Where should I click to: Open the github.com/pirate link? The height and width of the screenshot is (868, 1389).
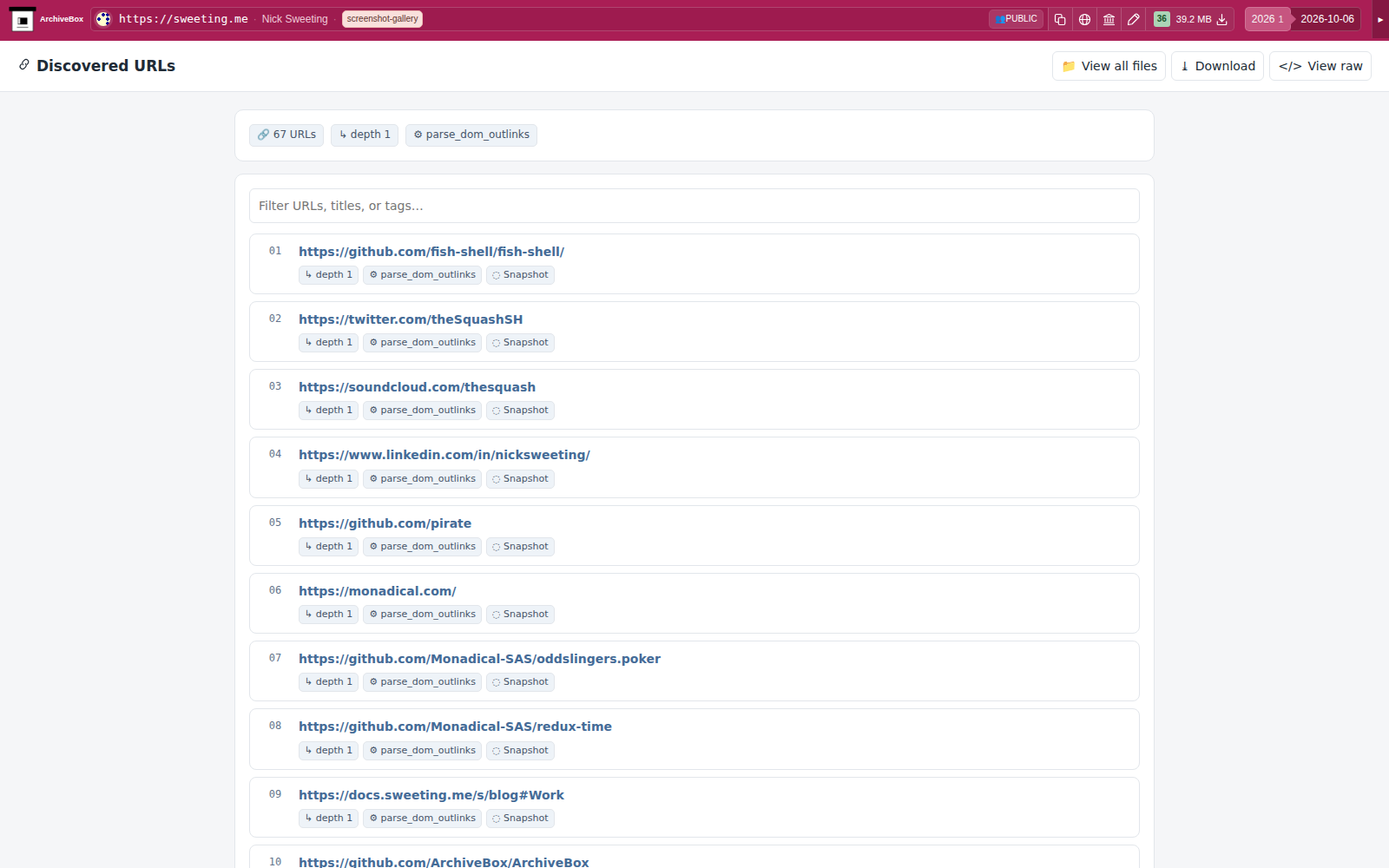point(385,523)
